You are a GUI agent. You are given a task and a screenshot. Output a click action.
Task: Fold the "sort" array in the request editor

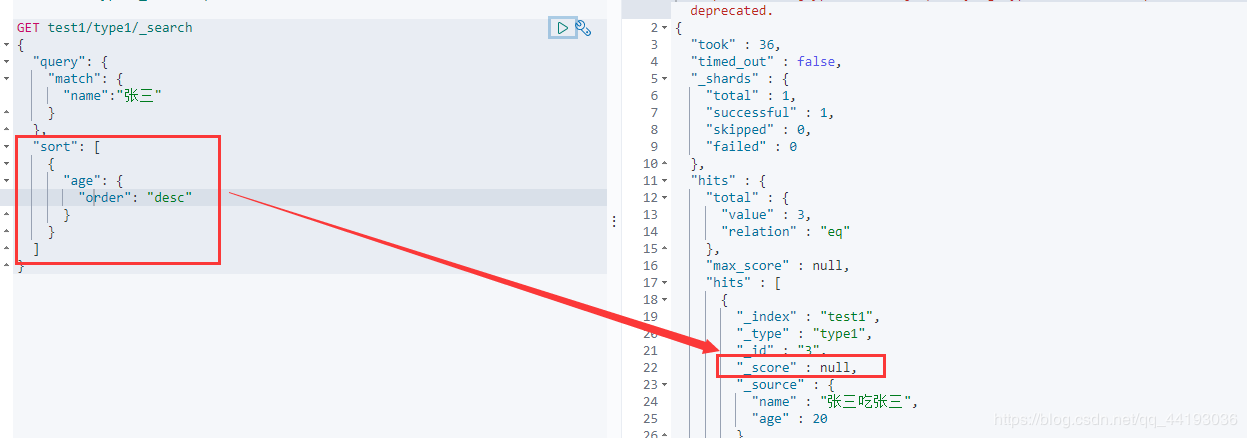(6, 147)
